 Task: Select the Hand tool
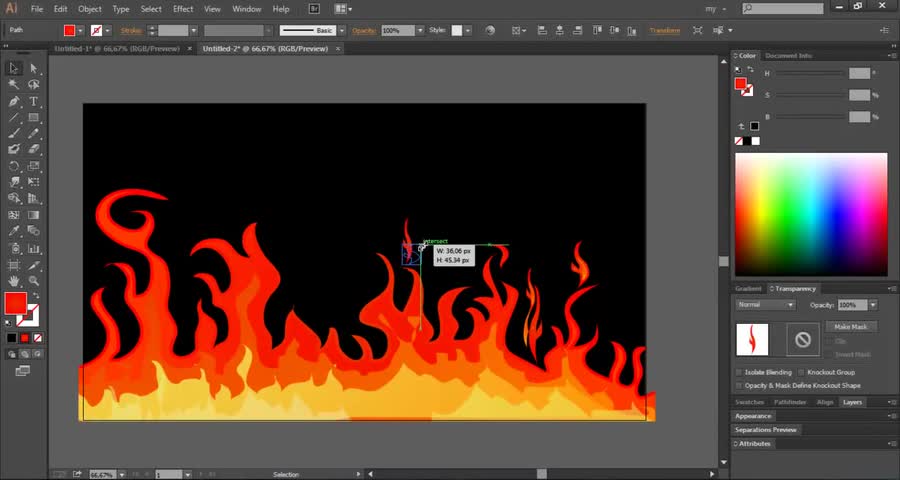pos(14,281)
